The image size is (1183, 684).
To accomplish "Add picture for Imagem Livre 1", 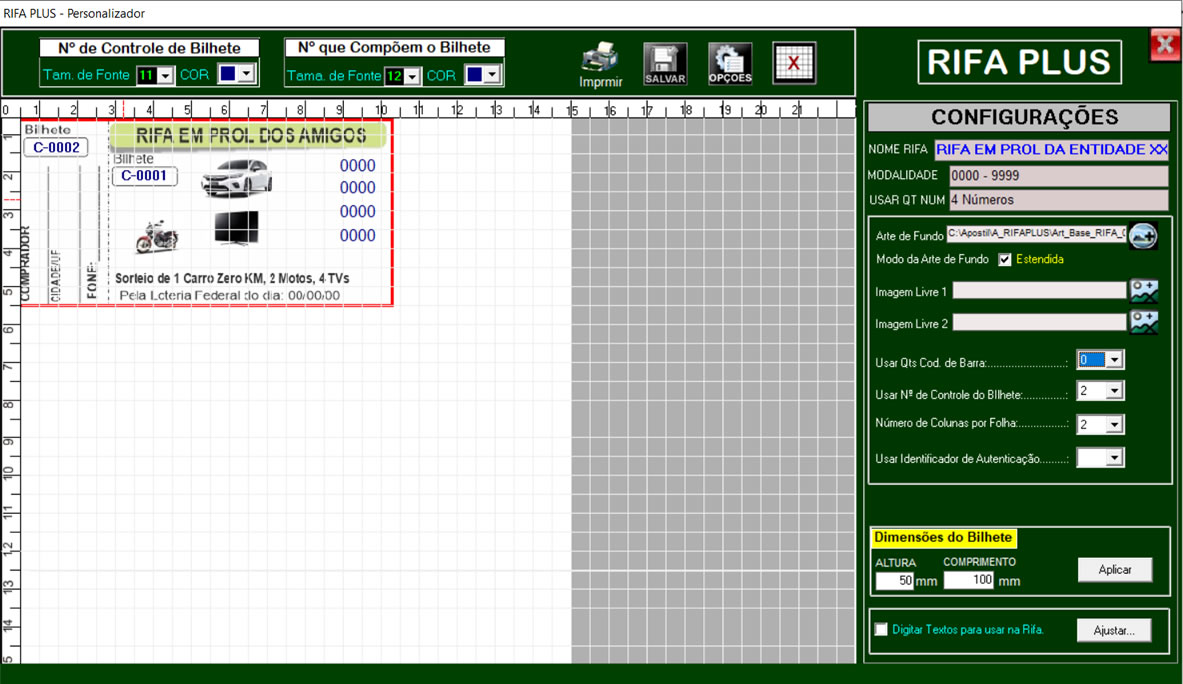I will 1143,291.
